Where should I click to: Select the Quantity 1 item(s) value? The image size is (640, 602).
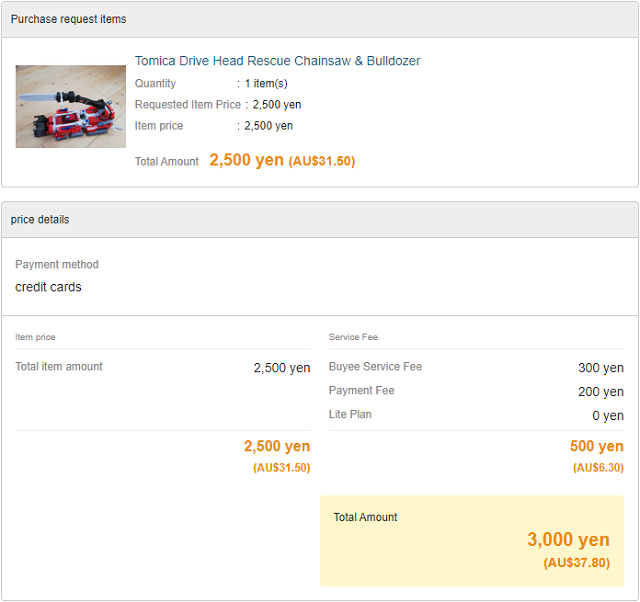point(266,84)
